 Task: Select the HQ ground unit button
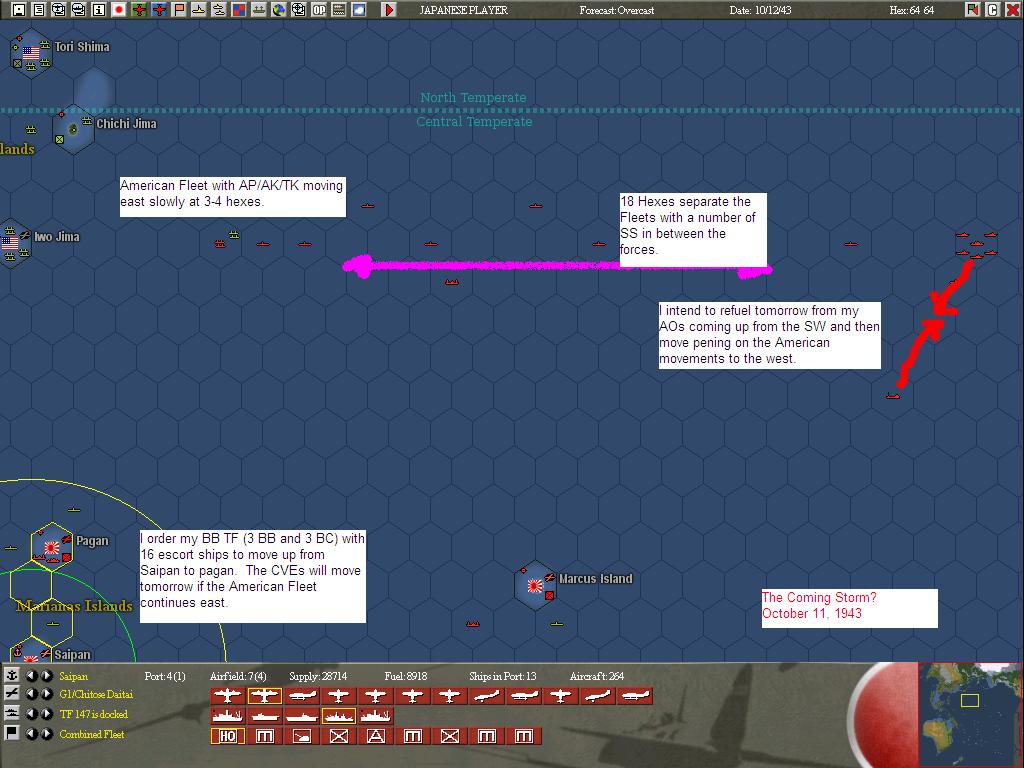coord(227,736)
